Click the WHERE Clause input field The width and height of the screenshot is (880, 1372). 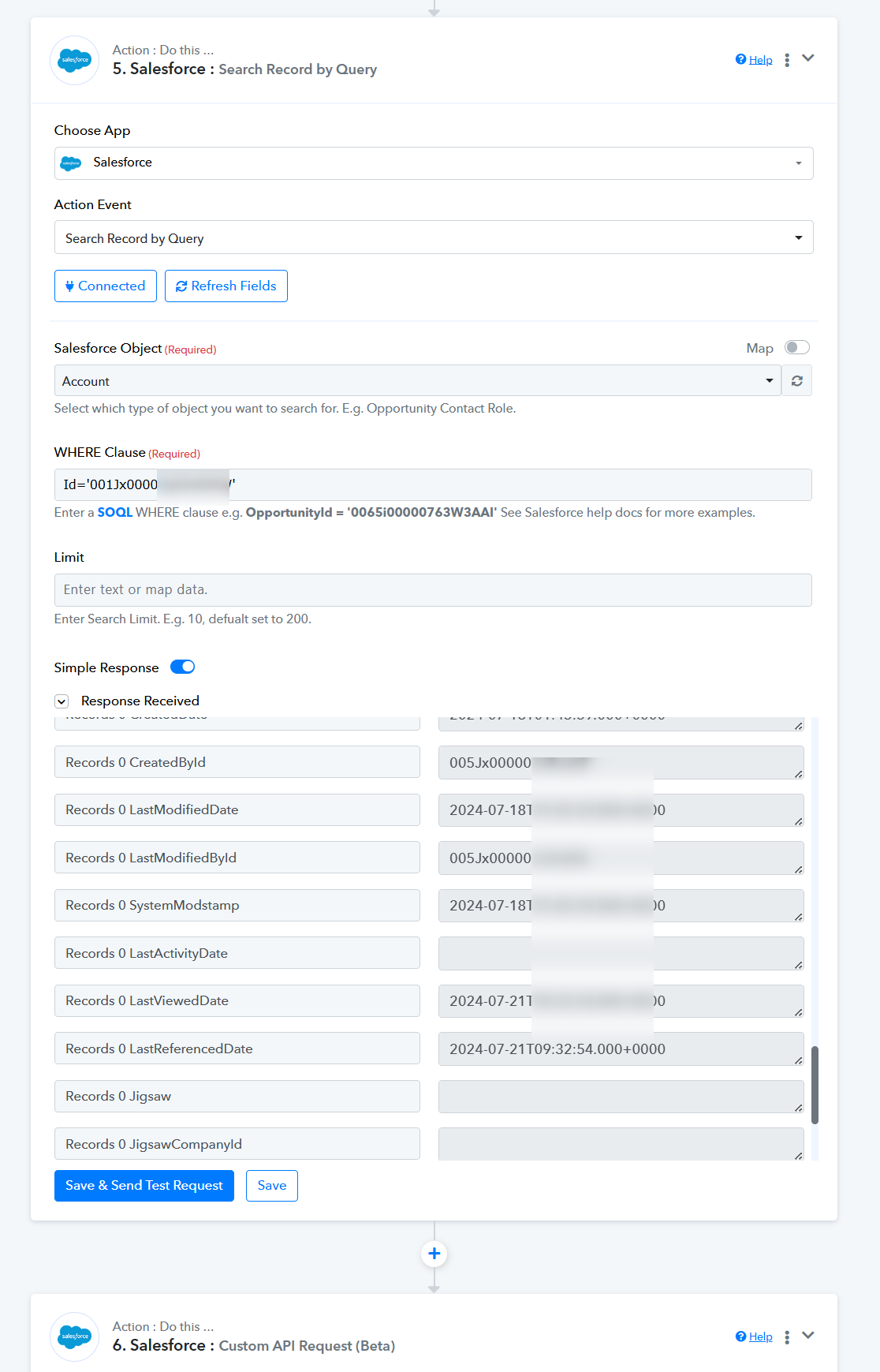click(x=433, y=484)
